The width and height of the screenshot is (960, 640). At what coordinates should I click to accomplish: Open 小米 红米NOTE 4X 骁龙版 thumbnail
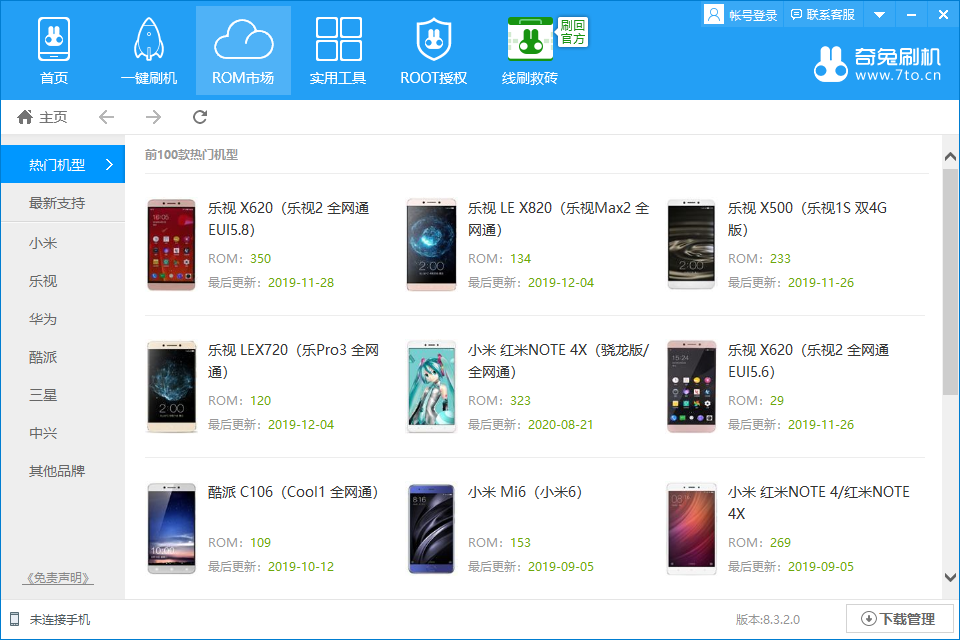[x=432, y=386]
